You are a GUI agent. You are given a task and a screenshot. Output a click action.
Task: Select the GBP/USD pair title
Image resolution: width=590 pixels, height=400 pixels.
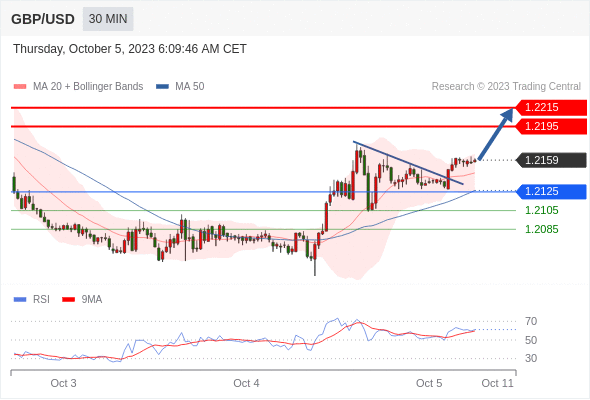pyautogui.click(x=43, y=19)
